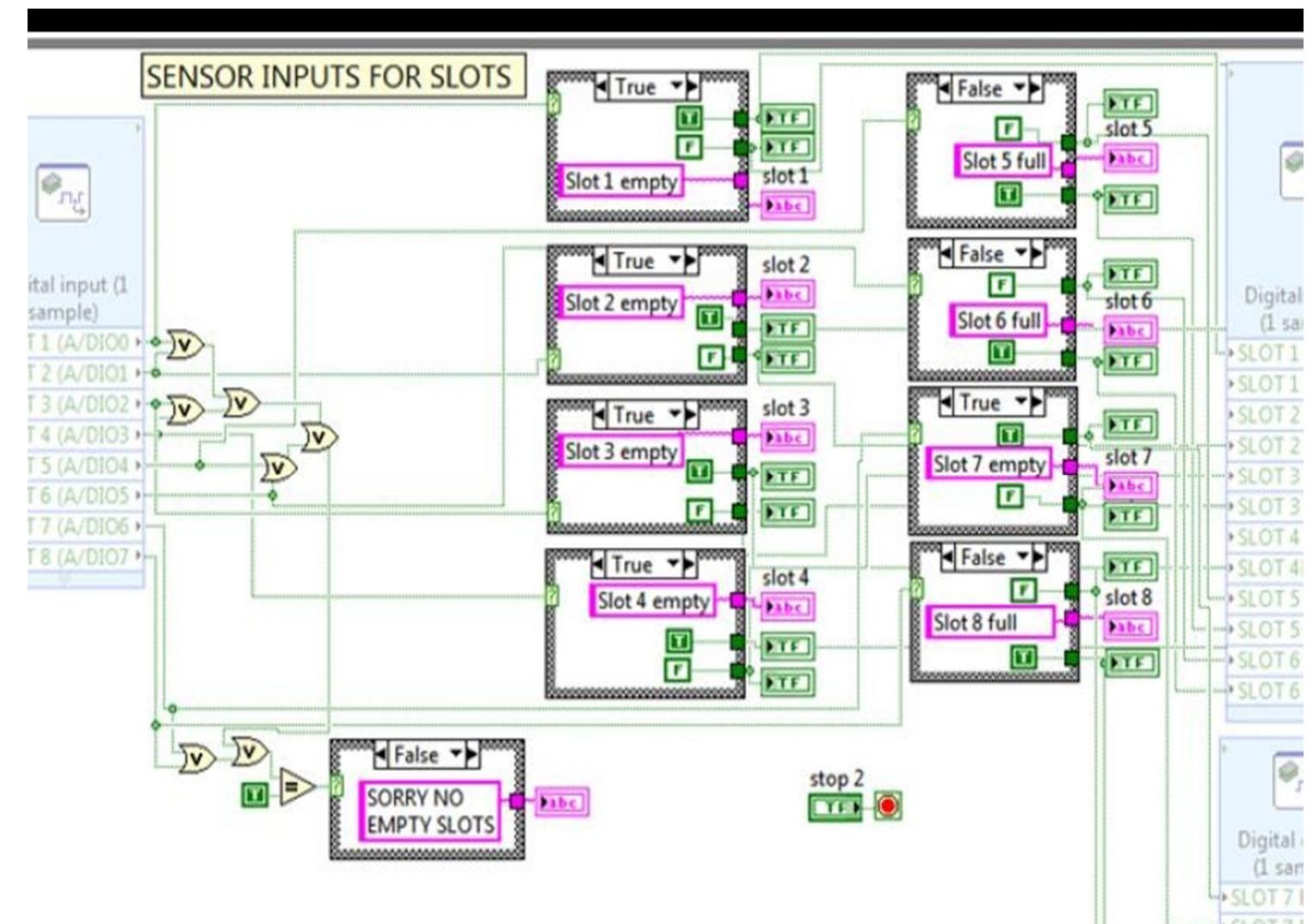Open case selector of Slot 7 empty structure
The height and width of the screenshot is (924, 1313).
tap(992, 403)
